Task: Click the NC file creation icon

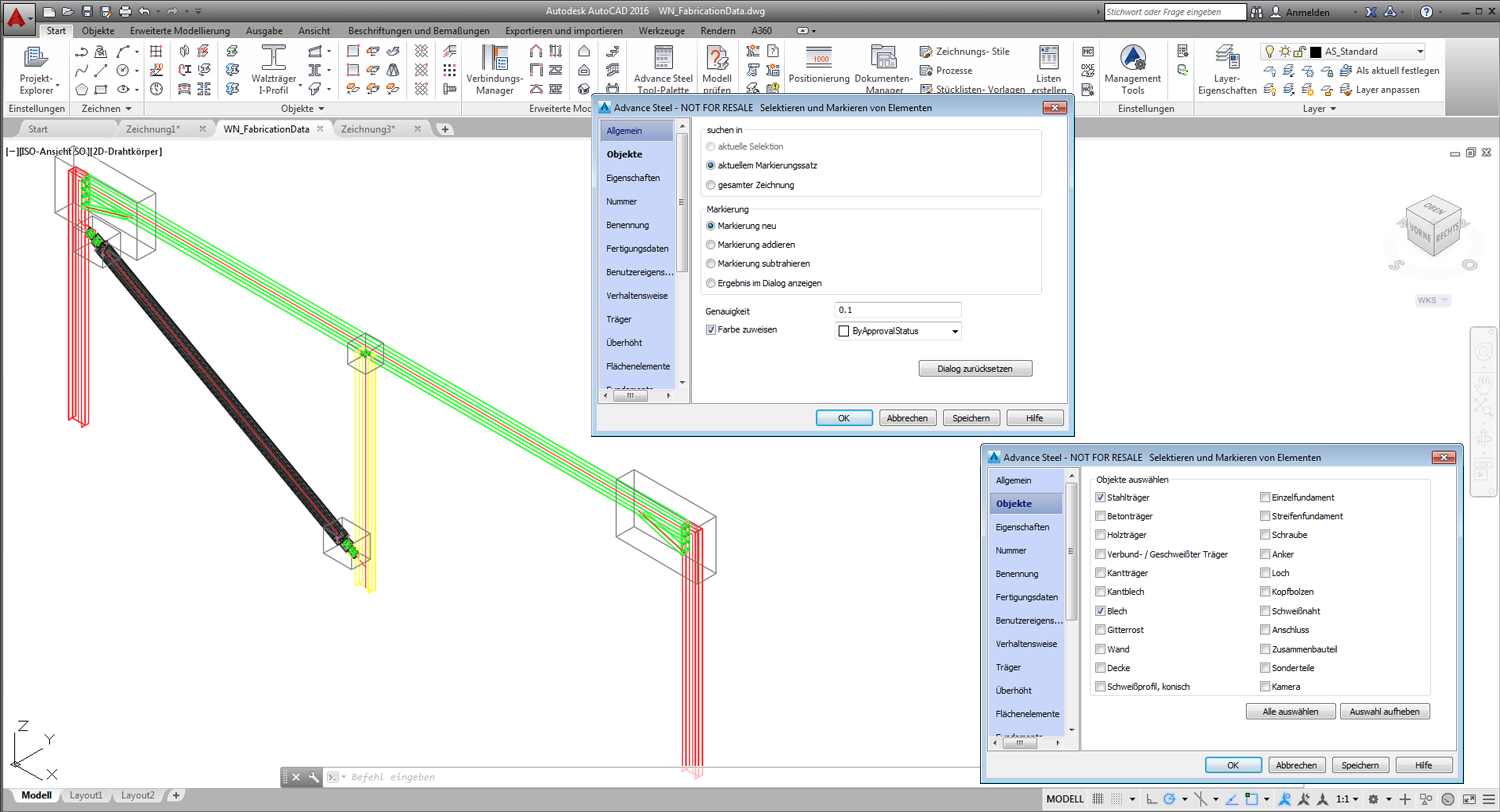Action: click(x=1087, y=51)
